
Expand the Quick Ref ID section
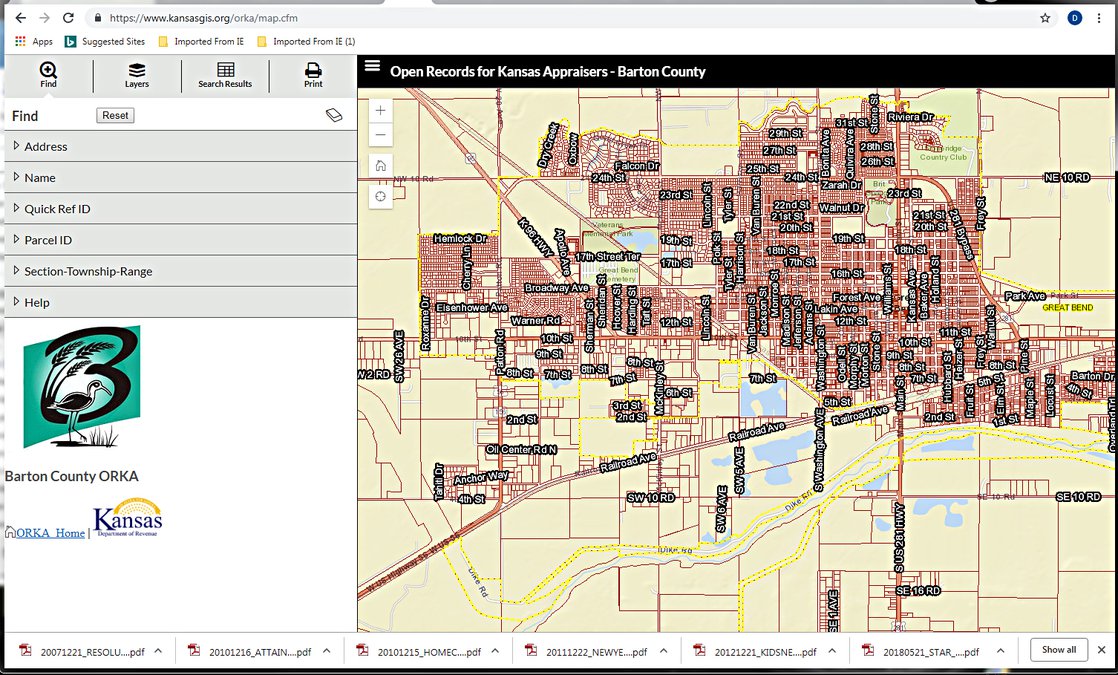point(57,209)
